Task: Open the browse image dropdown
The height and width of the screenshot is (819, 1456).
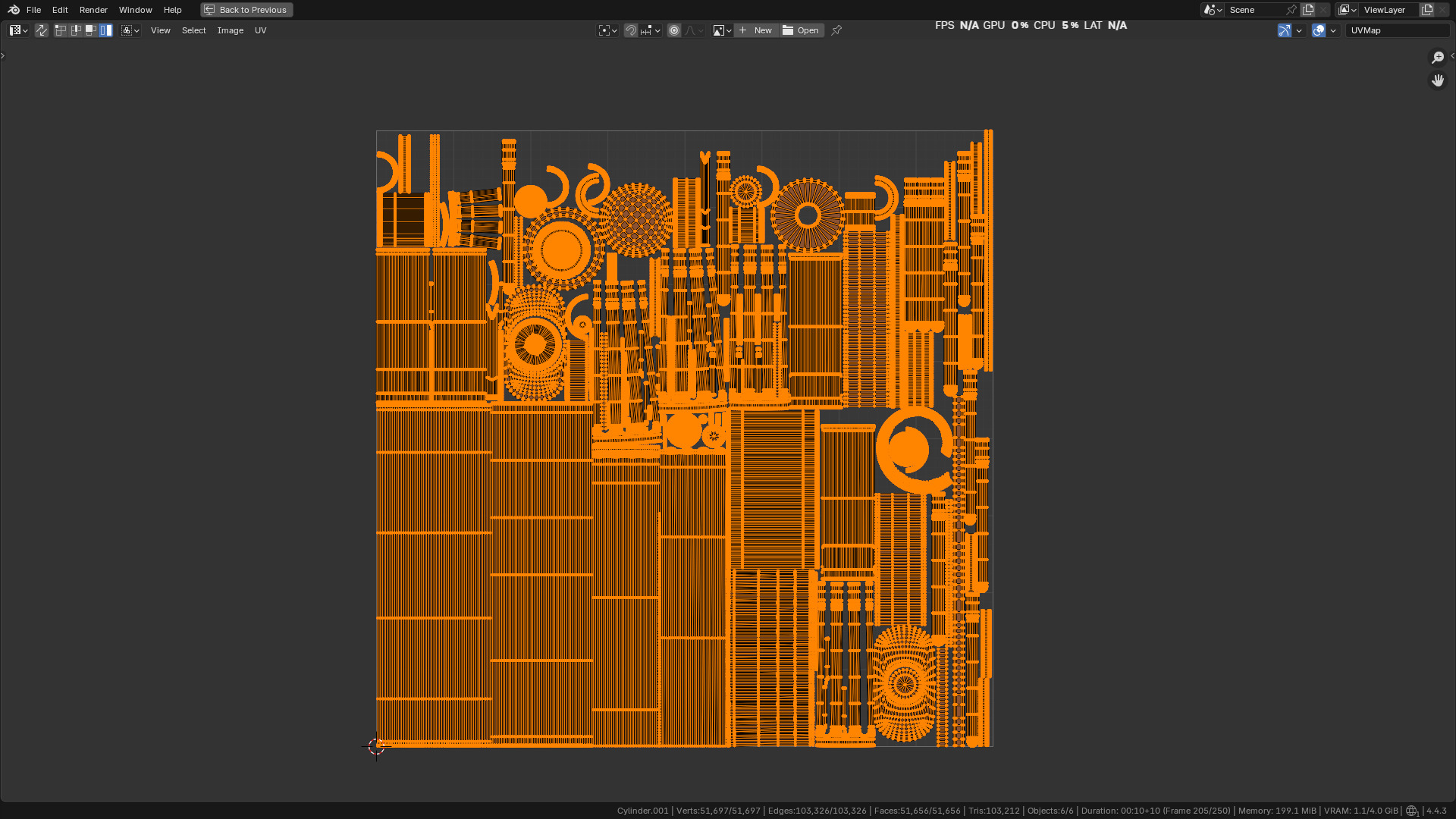Action: [x=721, y=30]
